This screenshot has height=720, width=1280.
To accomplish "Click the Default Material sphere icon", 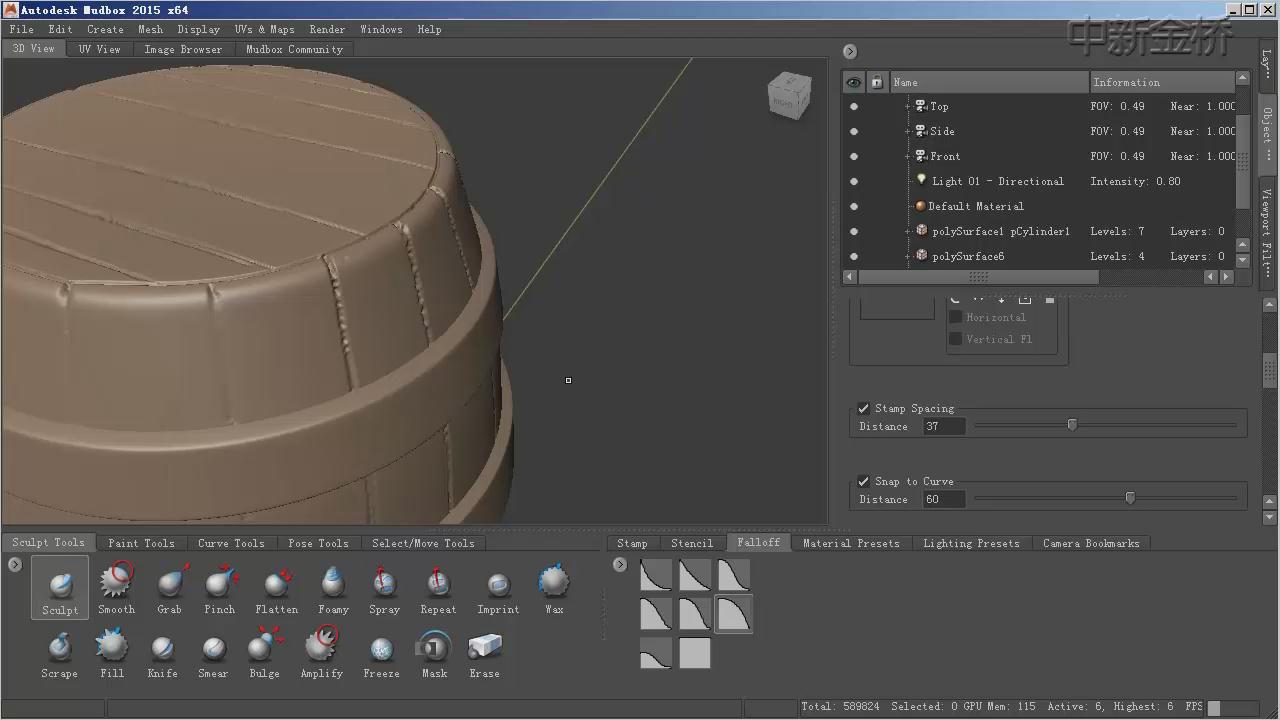I will click(x=920, y=206).
